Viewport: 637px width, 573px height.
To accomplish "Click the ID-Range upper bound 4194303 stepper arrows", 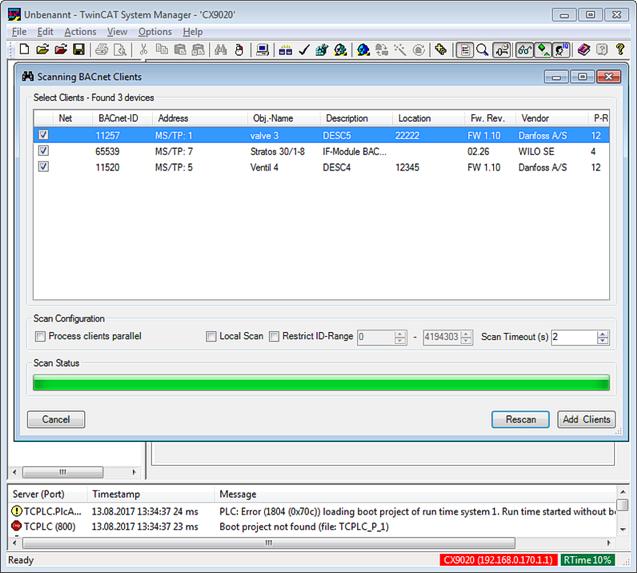I will 466,337.
